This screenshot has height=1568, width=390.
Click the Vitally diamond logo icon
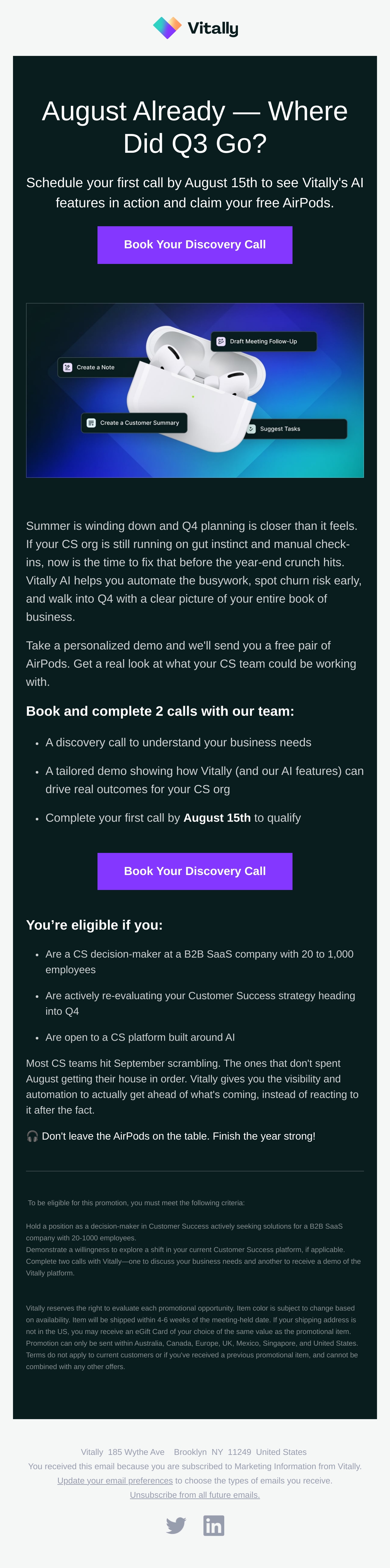point(167,28)
